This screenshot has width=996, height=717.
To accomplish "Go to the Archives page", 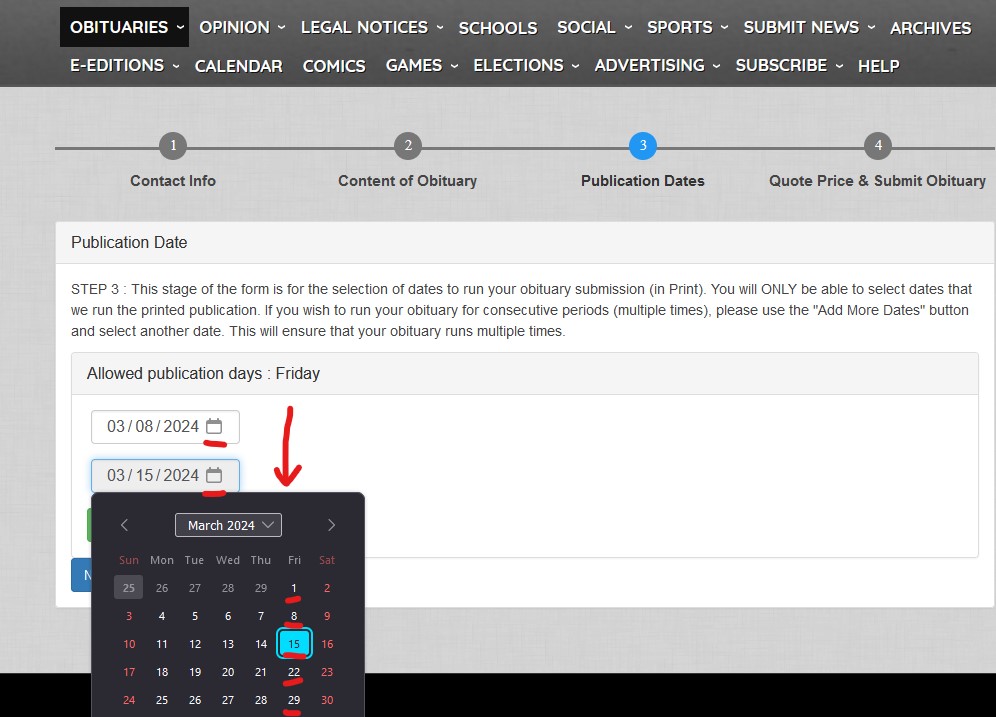I will 930,28.
